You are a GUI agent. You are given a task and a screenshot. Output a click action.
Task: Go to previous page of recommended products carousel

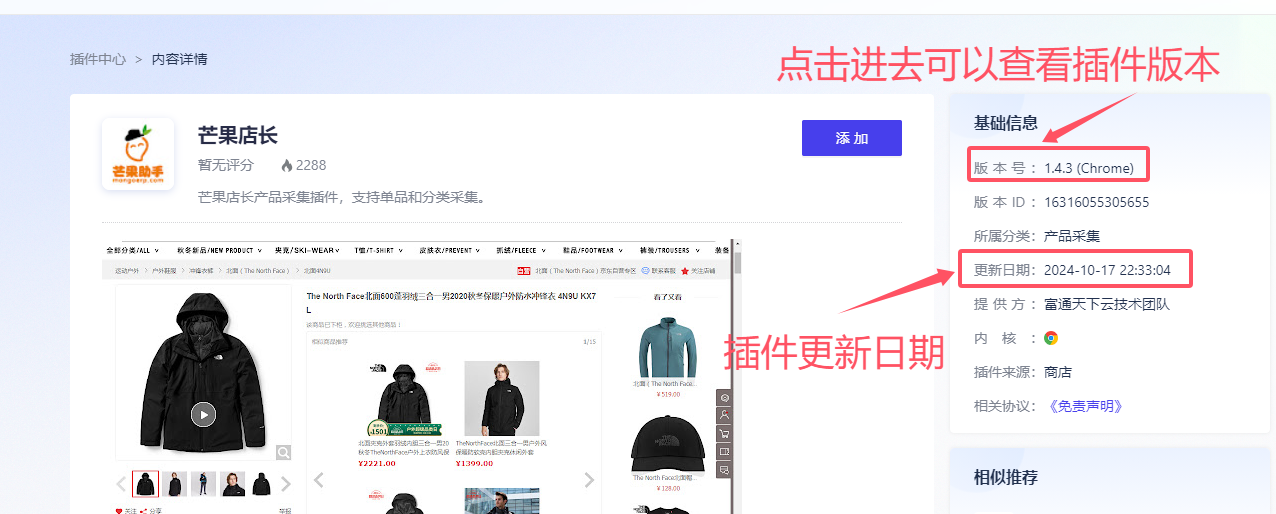(x=319, y=480)
